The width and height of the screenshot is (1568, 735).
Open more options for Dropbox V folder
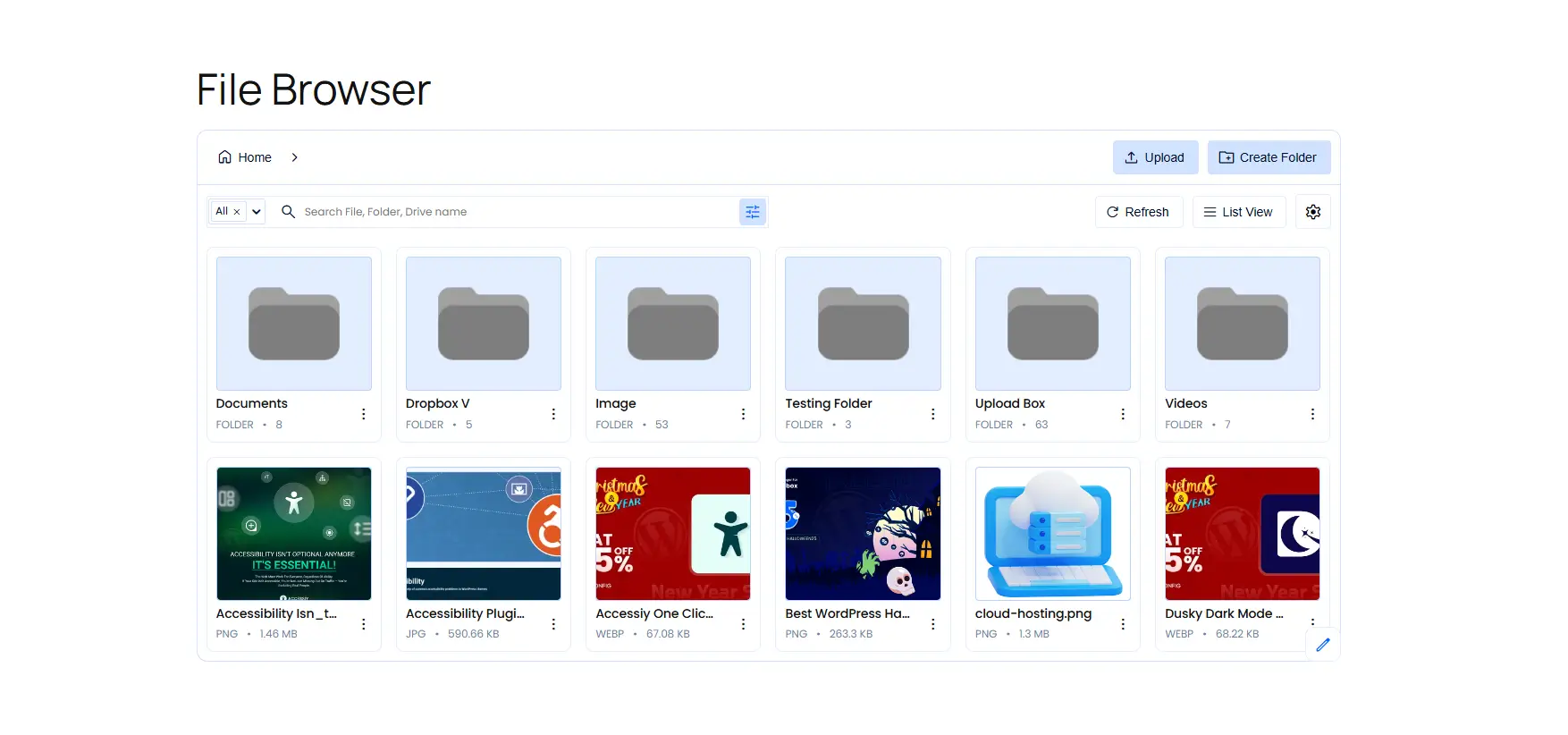(553, 414)
